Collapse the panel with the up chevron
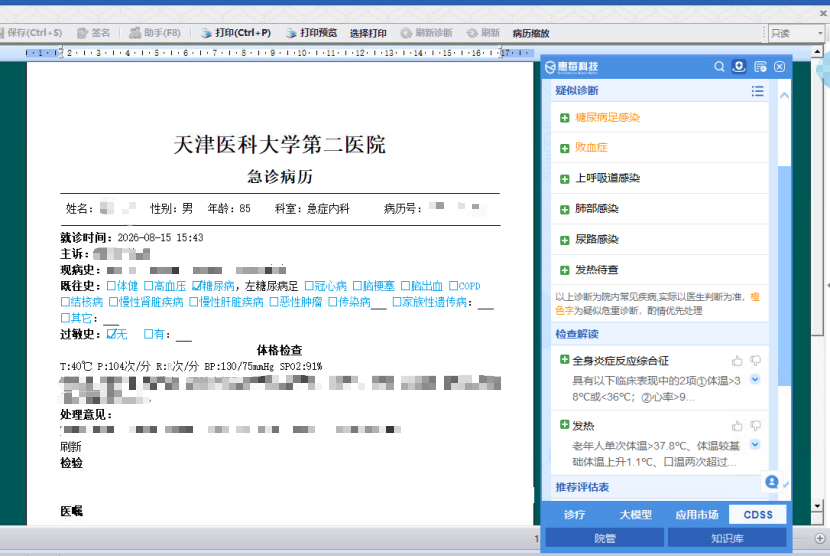The height and width of the screenshot is (556, 830). pyautogui.click(x=784, y=96)
